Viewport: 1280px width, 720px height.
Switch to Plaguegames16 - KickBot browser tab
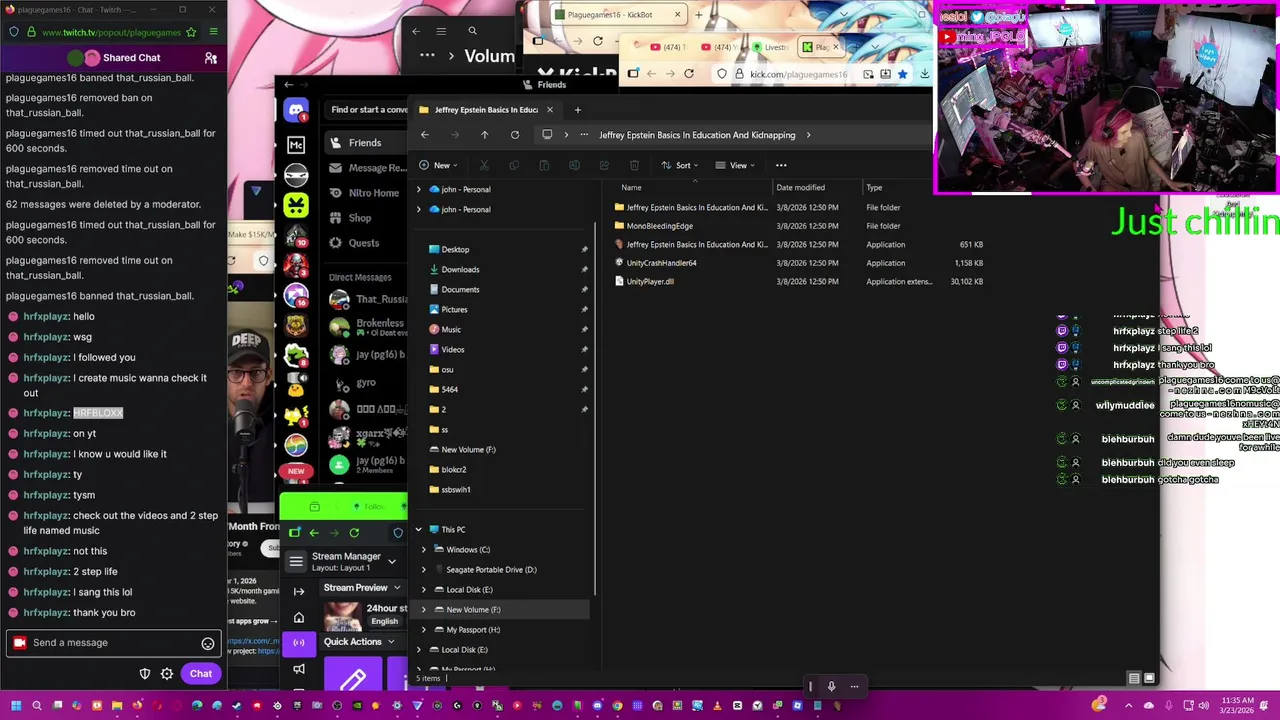point(618,15)
